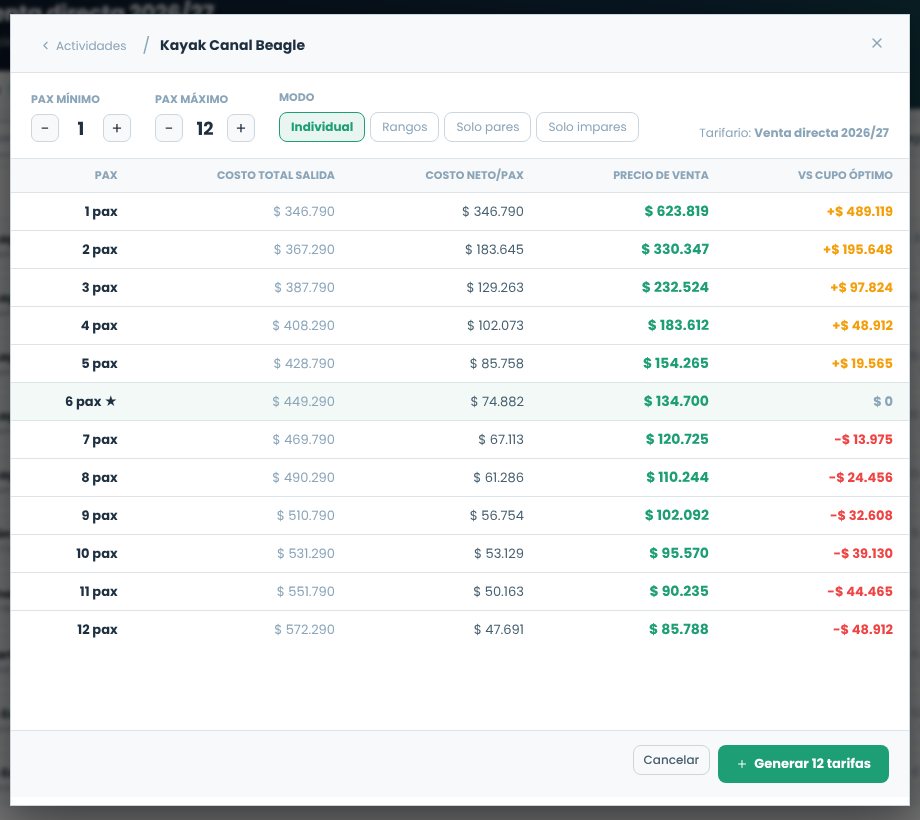Click sale price $ 623.819
This screenshot has height=820, width=920.
[677, 211]
